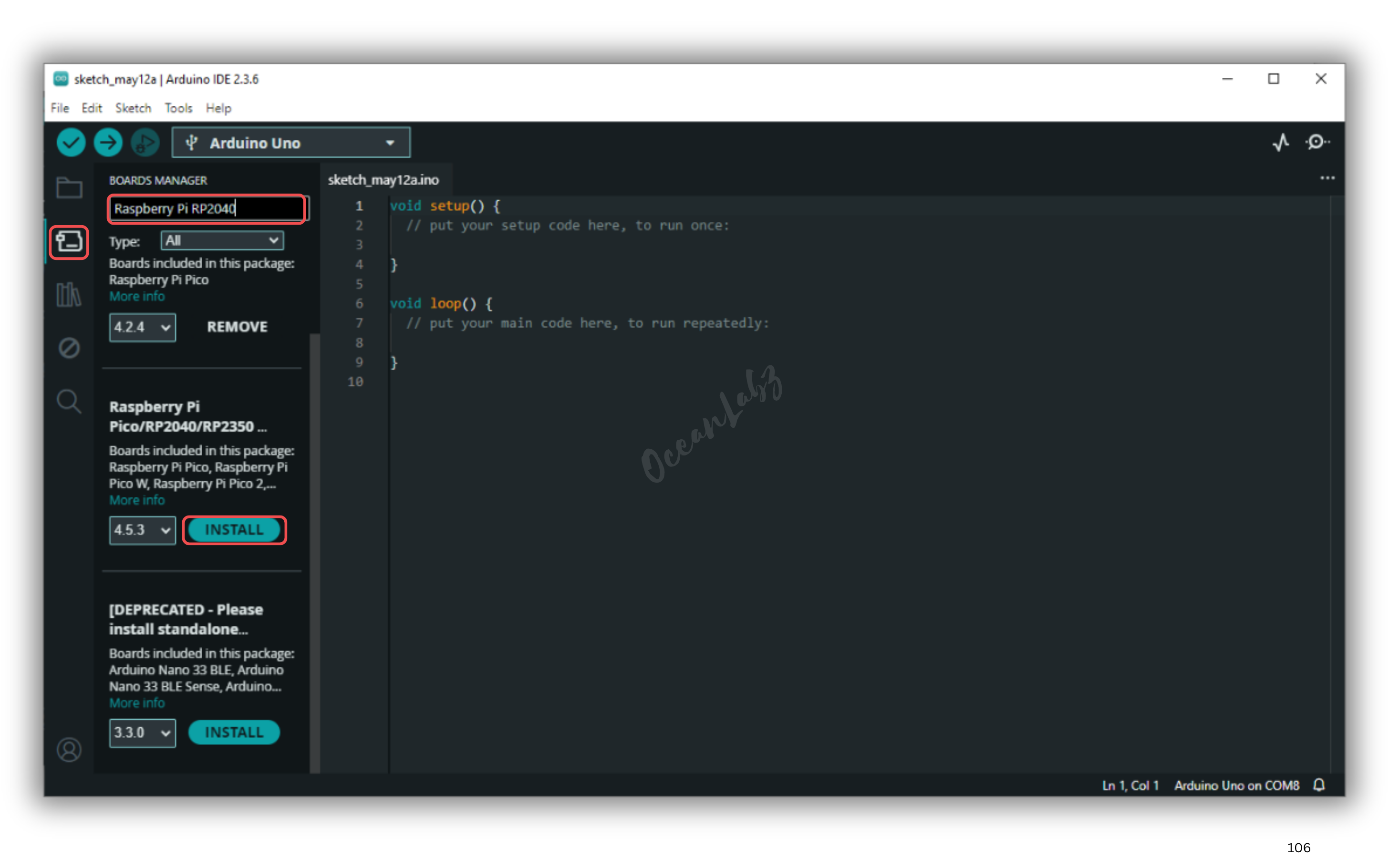This screenshot has height=868, width=1389.
Task: Click the void setup() code line
Action: coord(445,206)
